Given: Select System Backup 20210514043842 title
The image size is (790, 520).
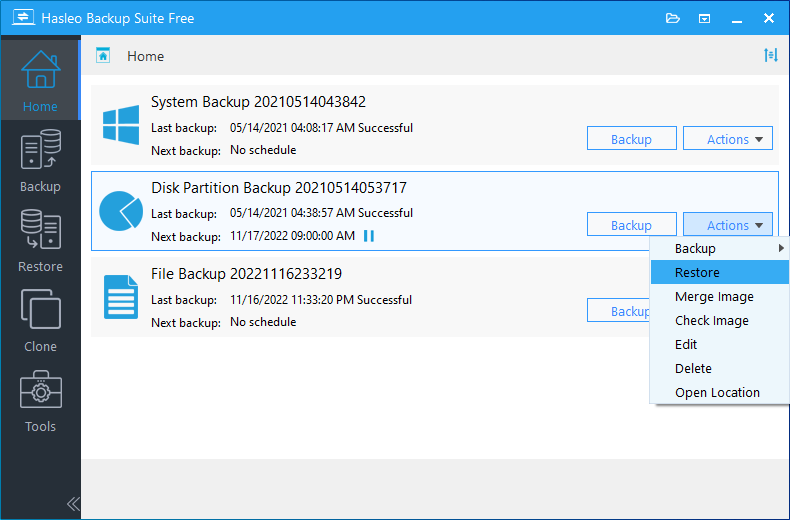Looking at the screenshot, I should [258, 102].
